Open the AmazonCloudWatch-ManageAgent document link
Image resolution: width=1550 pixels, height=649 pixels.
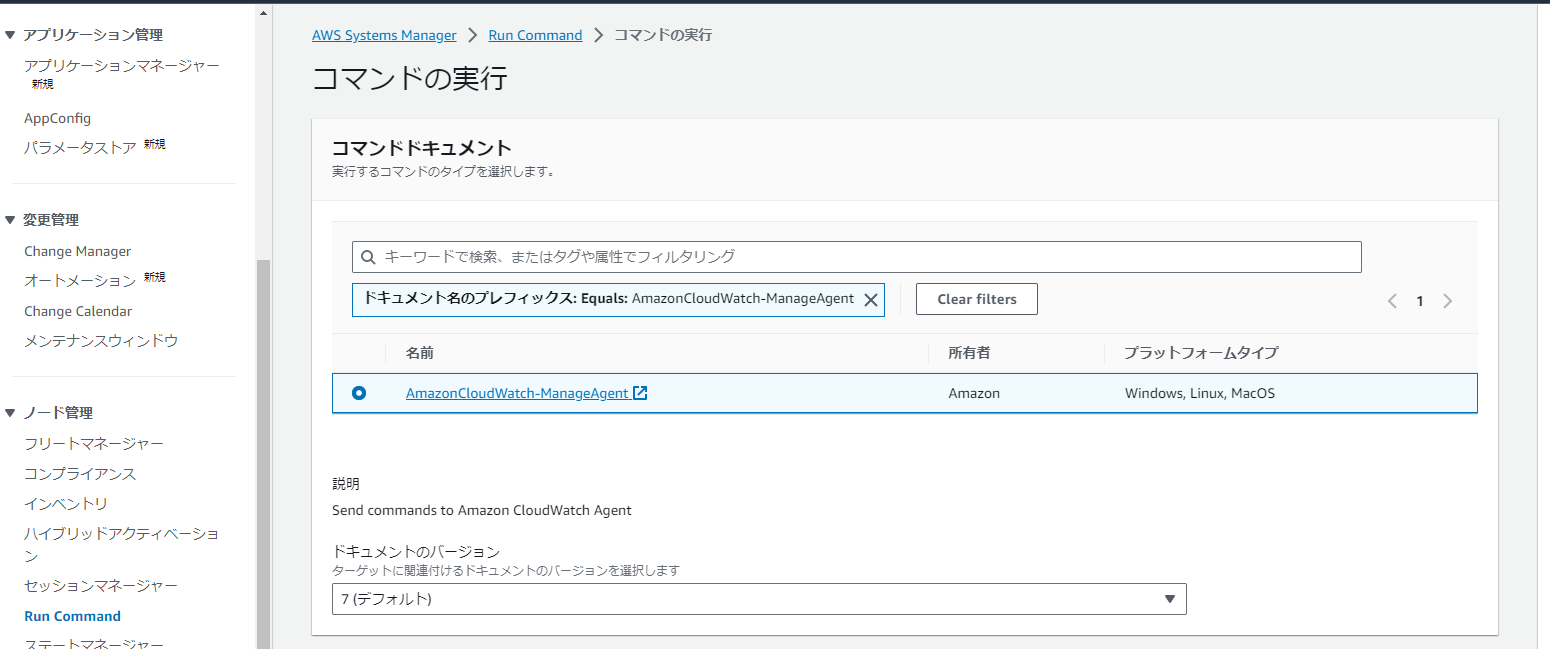click(x=517, y=393)
